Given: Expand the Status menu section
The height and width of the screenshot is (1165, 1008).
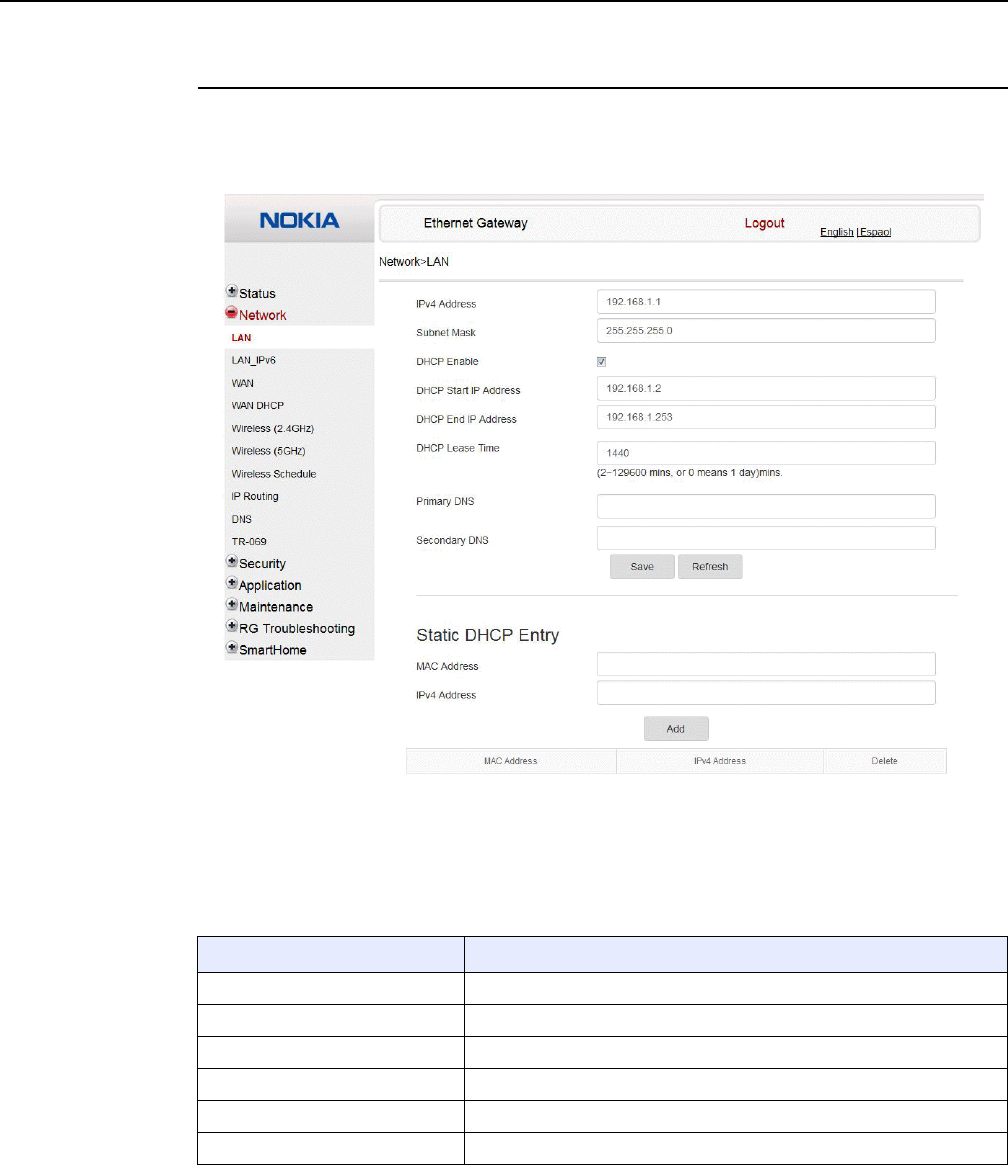Looking at the screenshot, I should [x=251, y=293].
